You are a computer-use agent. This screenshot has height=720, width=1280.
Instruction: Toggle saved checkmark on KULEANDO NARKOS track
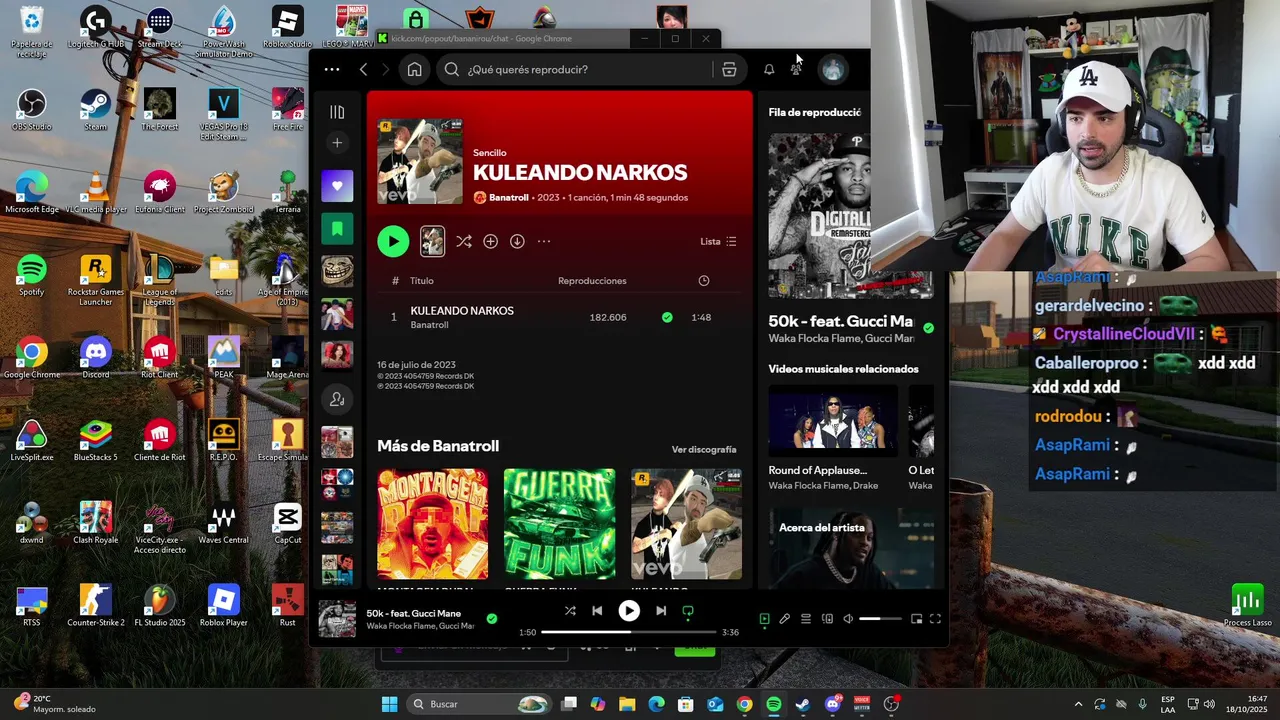point(667,317)
